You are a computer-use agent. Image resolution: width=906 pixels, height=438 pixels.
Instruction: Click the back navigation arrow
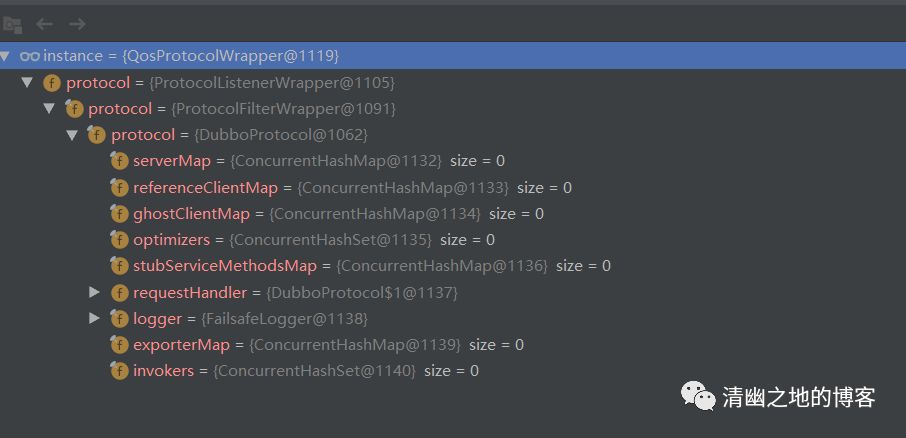click(x=44, y=24)
